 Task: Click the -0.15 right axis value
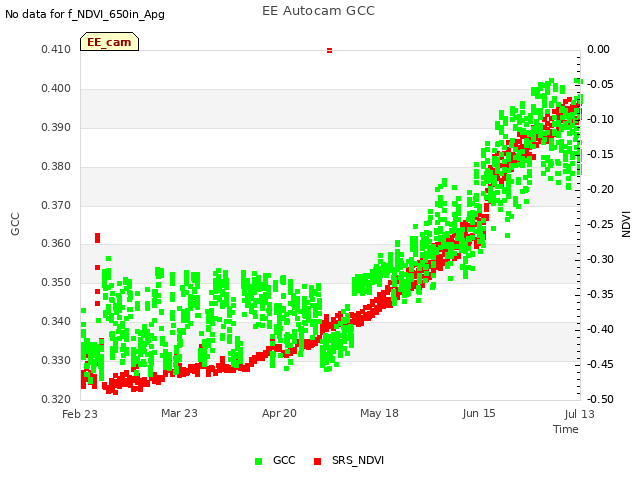pyautogui.click(x=600, y=154)
